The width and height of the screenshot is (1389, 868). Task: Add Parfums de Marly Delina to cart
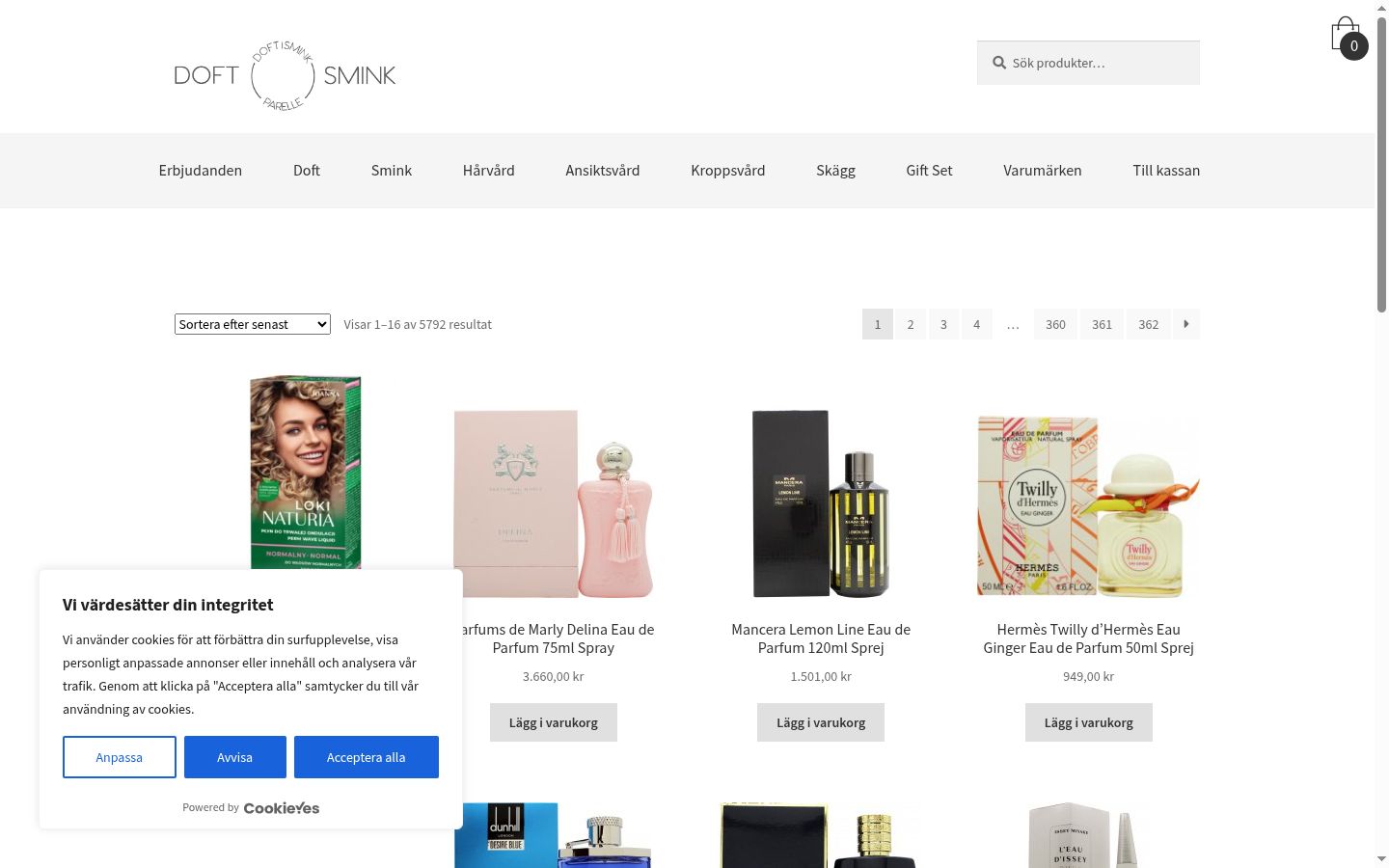tap(554, 722)
